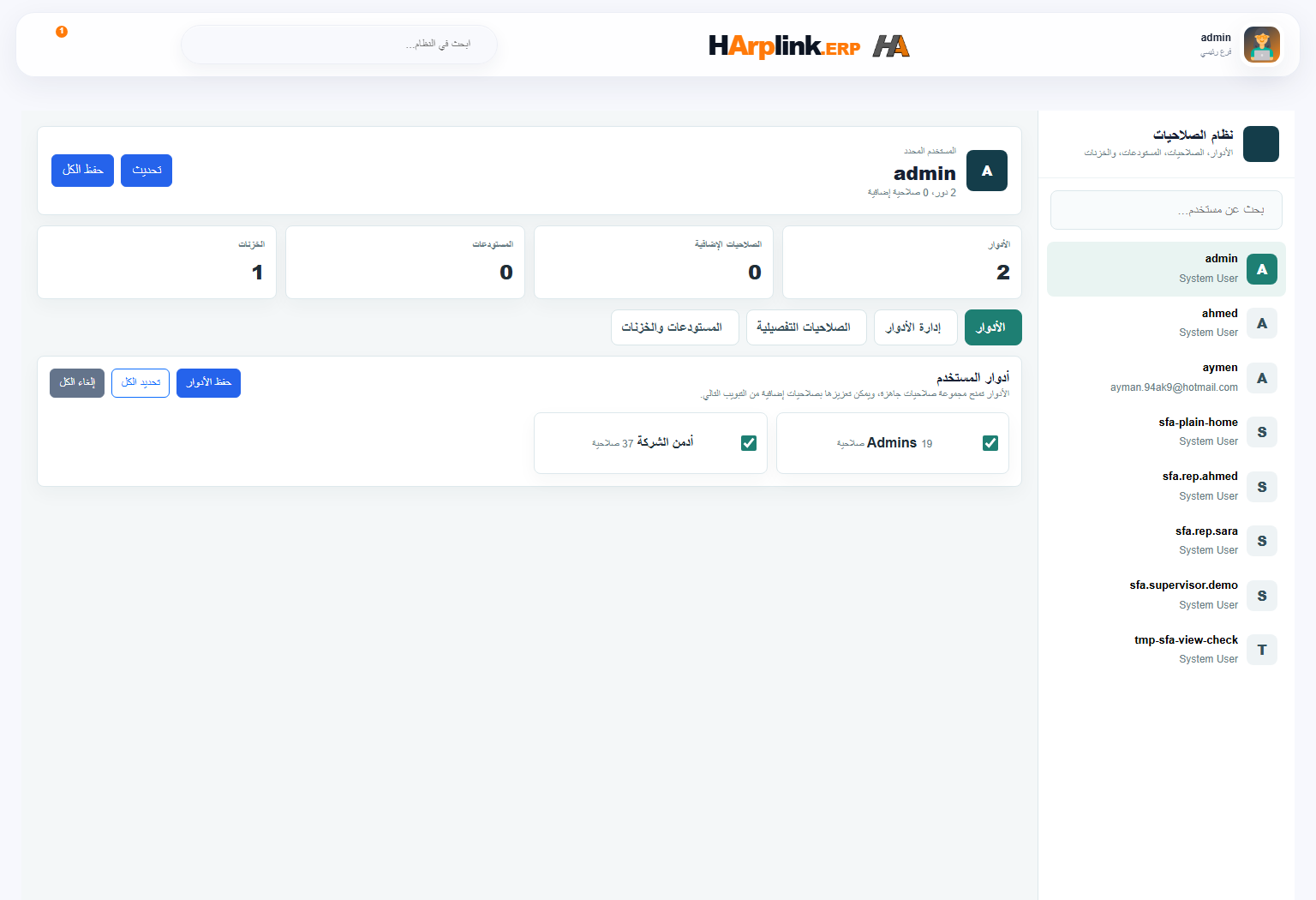1316x900 pixels.
Task: Focus the system search field in header
Action: 339,44
